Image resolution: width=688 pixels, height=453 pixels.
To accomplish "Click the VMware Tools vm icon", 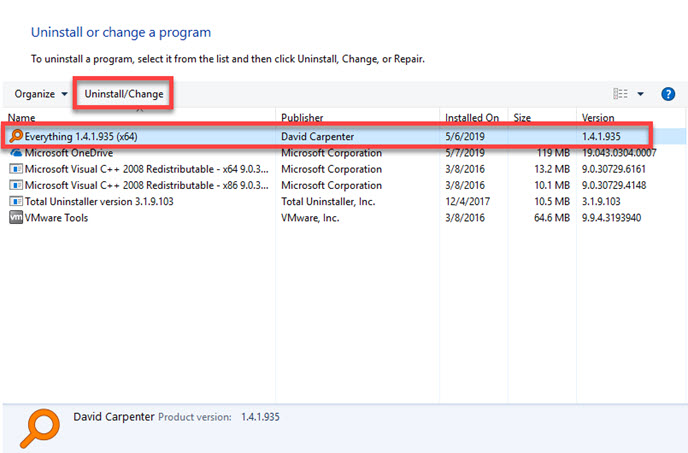I will point(16,218).
